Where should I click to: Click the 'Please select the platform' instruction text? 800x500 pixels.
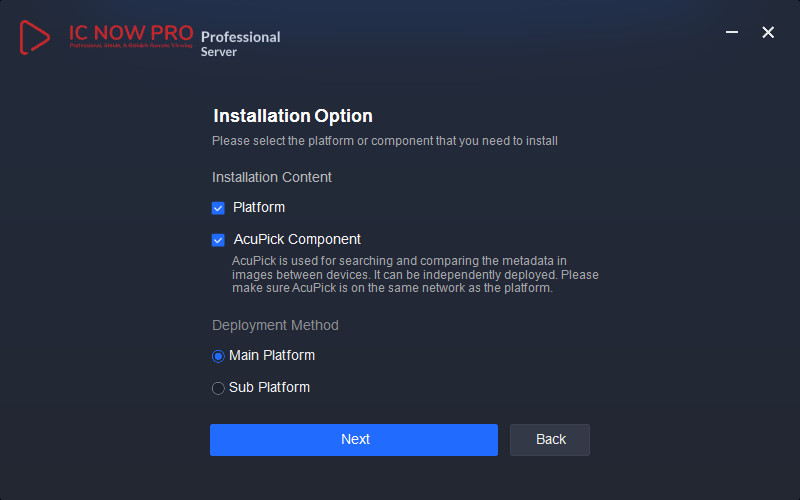click(385, 141)
